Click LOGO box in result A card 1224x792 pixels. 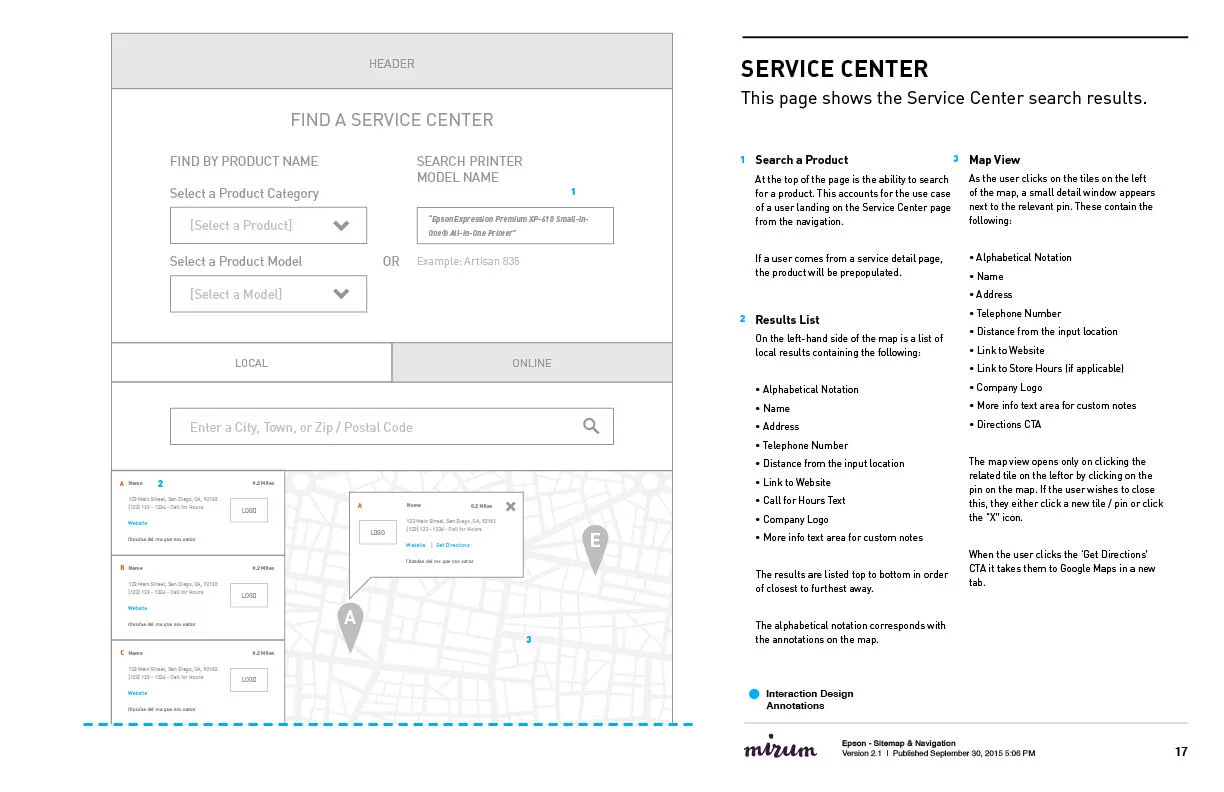(x=249, y=510)
